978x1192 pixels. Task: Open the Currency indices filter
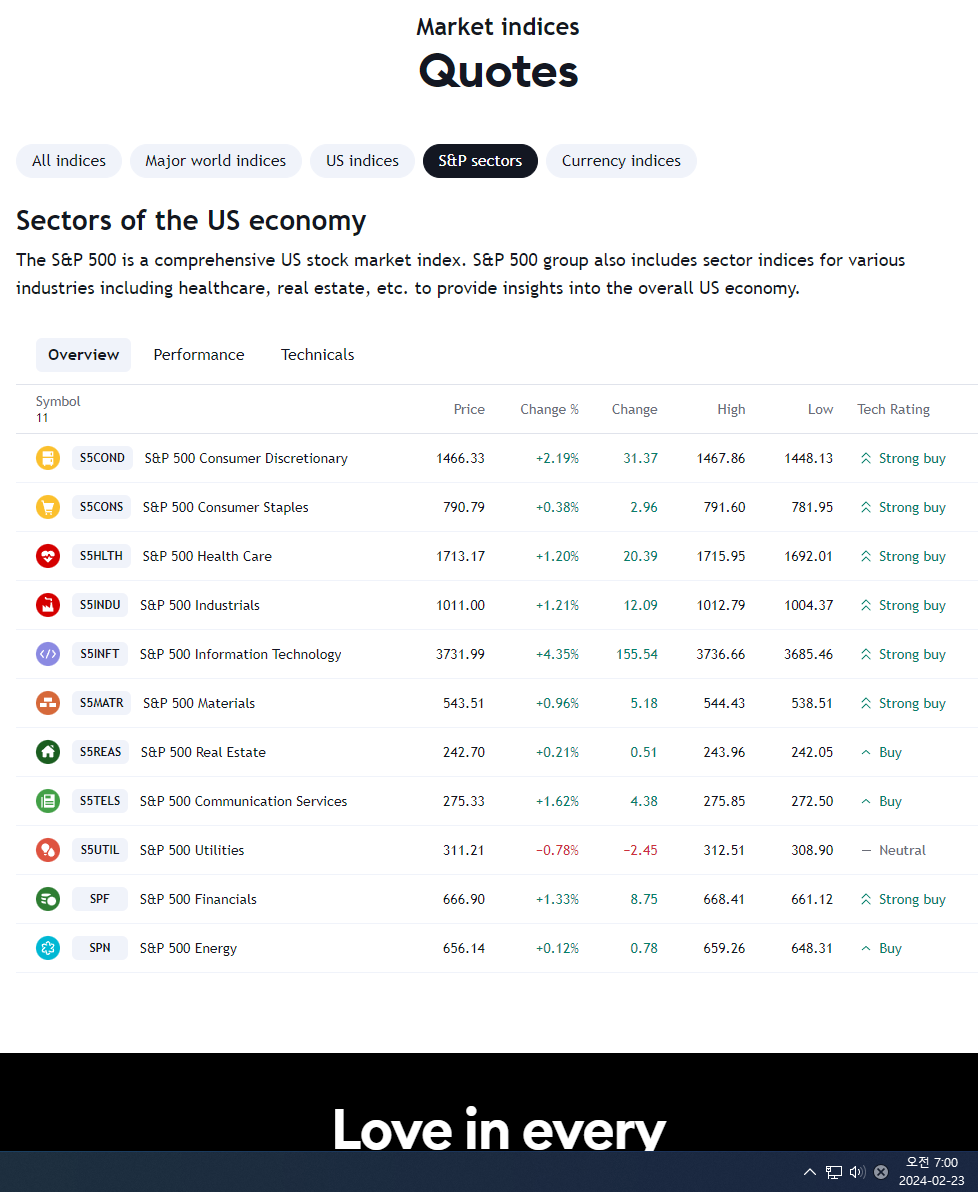[621, 161]
